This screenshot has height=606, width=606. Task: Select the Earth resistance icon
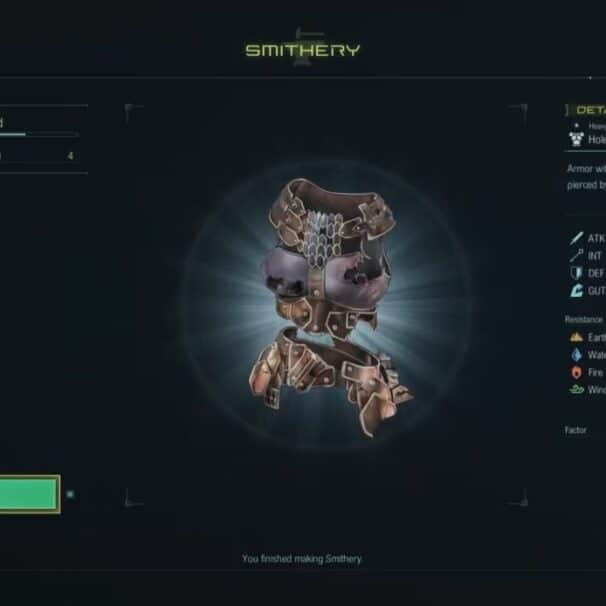[x=576, y=337]
